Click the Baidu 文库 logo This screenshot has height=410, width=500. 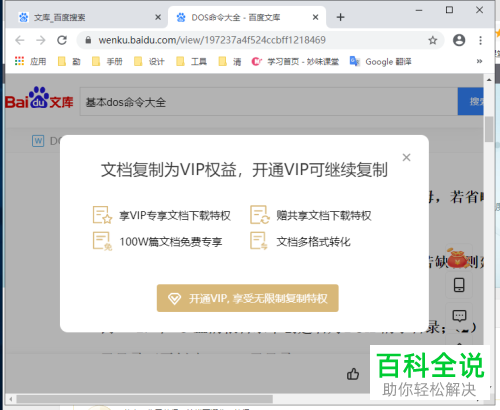(x=39, y=98)
